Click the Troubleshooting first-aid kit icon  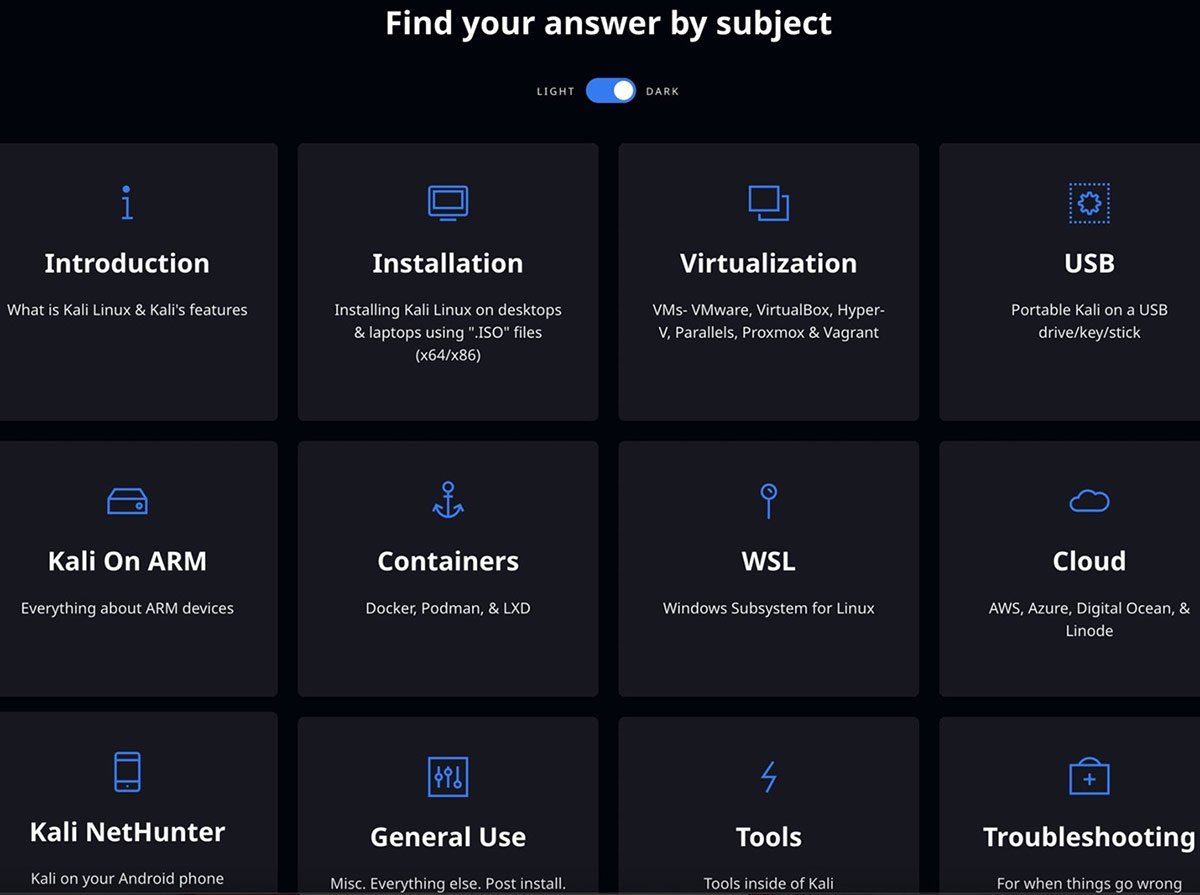[x=1089, y=776]
